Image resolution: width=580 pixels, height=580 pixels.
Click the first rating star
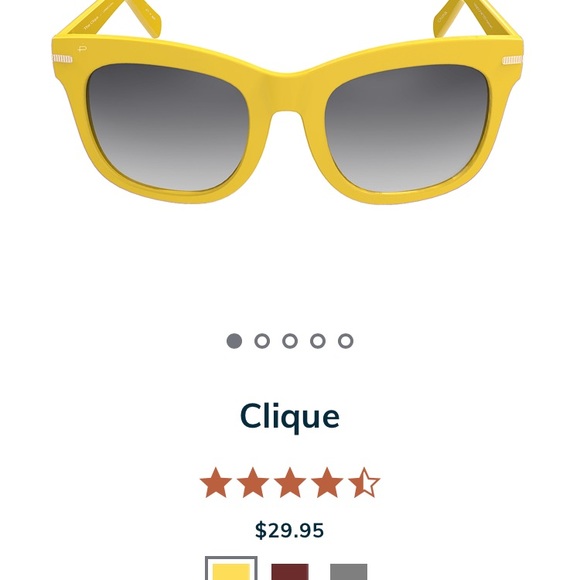(216, 483)
